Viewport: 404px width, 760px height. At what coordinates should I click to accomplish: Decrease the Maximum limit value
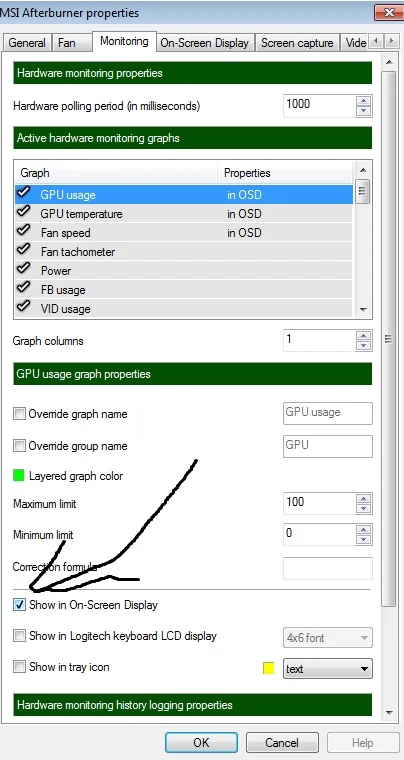coord(363,509)
